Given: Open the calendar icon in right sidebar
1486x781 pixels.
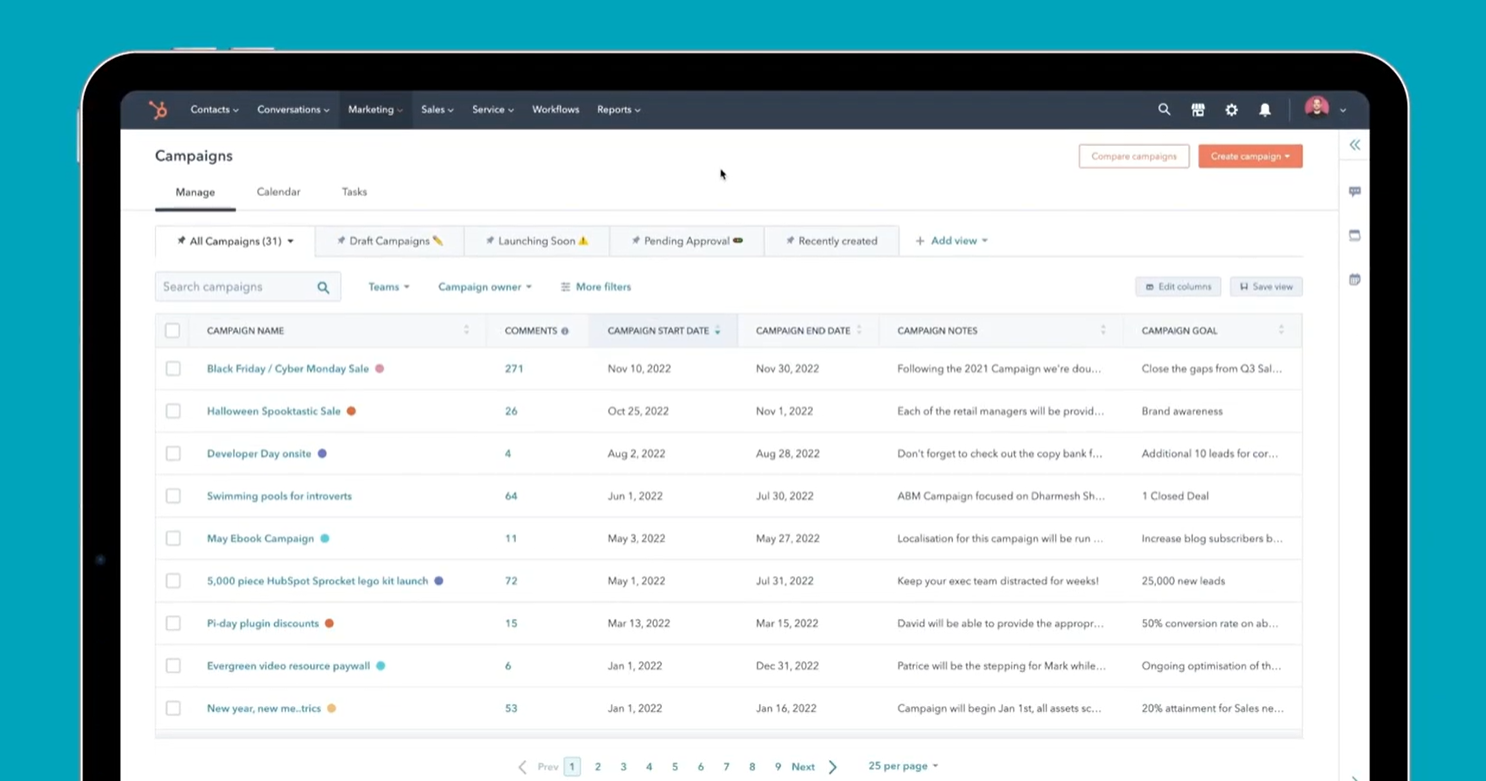Looking at the screenshot, I should [x=1355, y=279].
